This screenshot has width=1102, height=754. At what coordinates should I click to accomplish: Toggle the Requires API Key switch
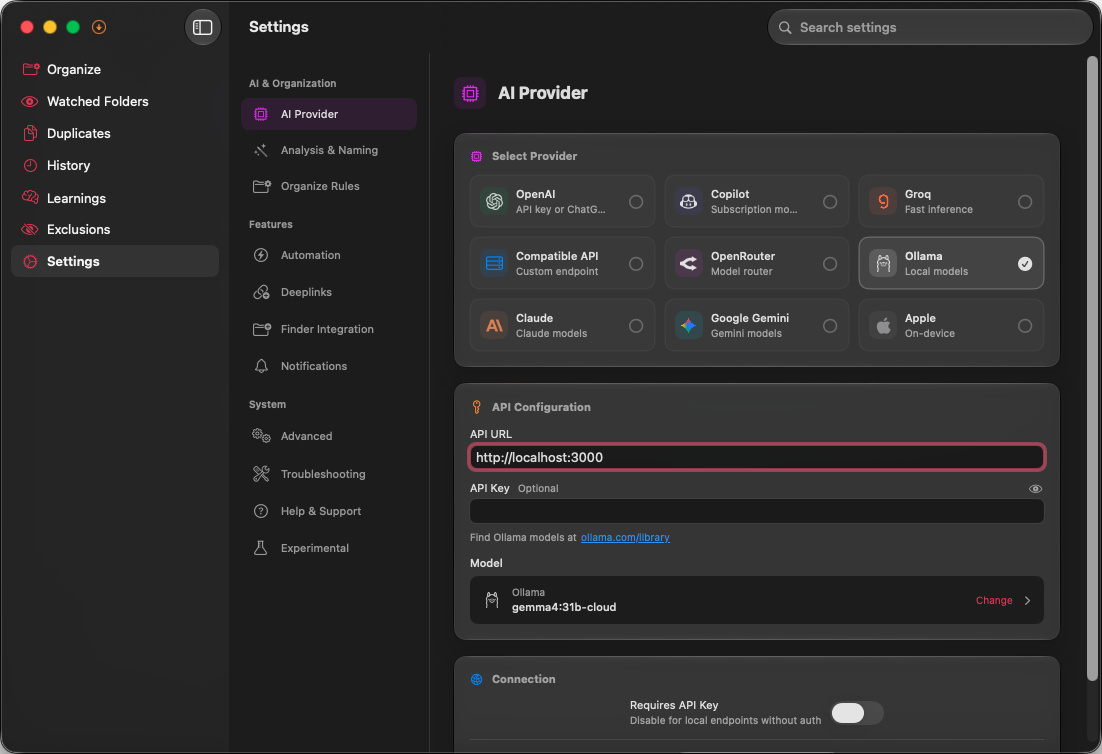point(857,713)
